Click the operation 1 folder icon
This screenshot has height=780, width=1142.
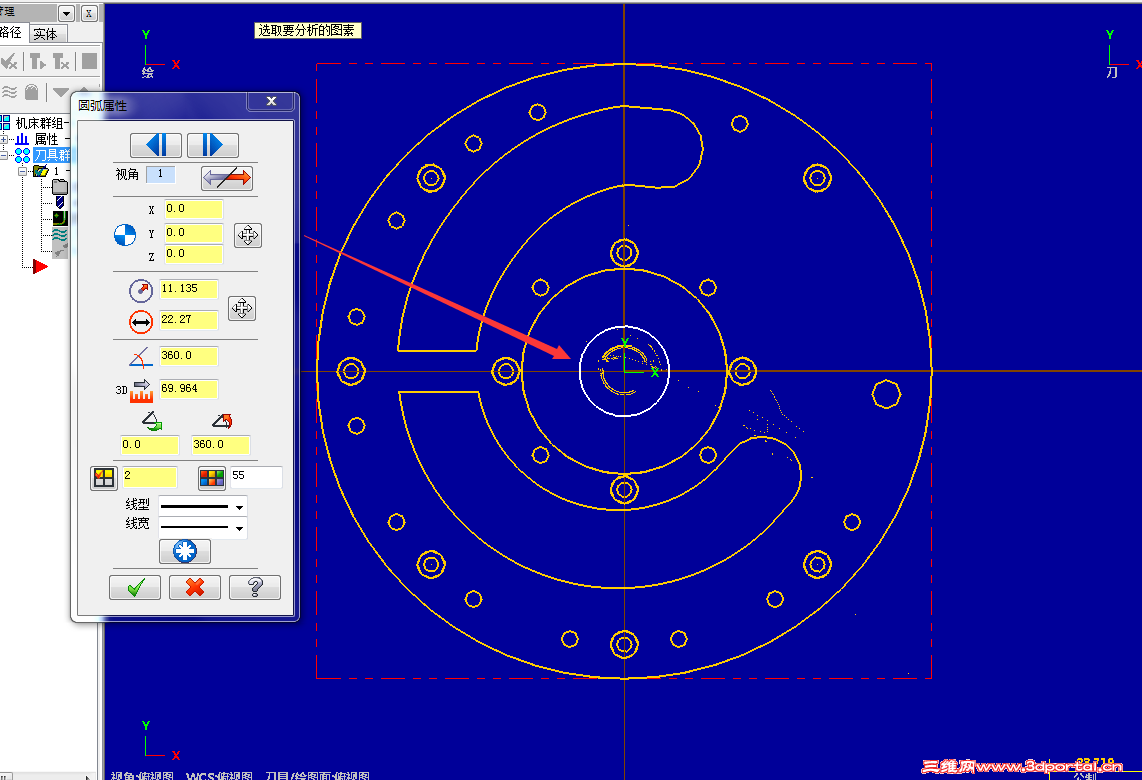(x=41, y=171)
